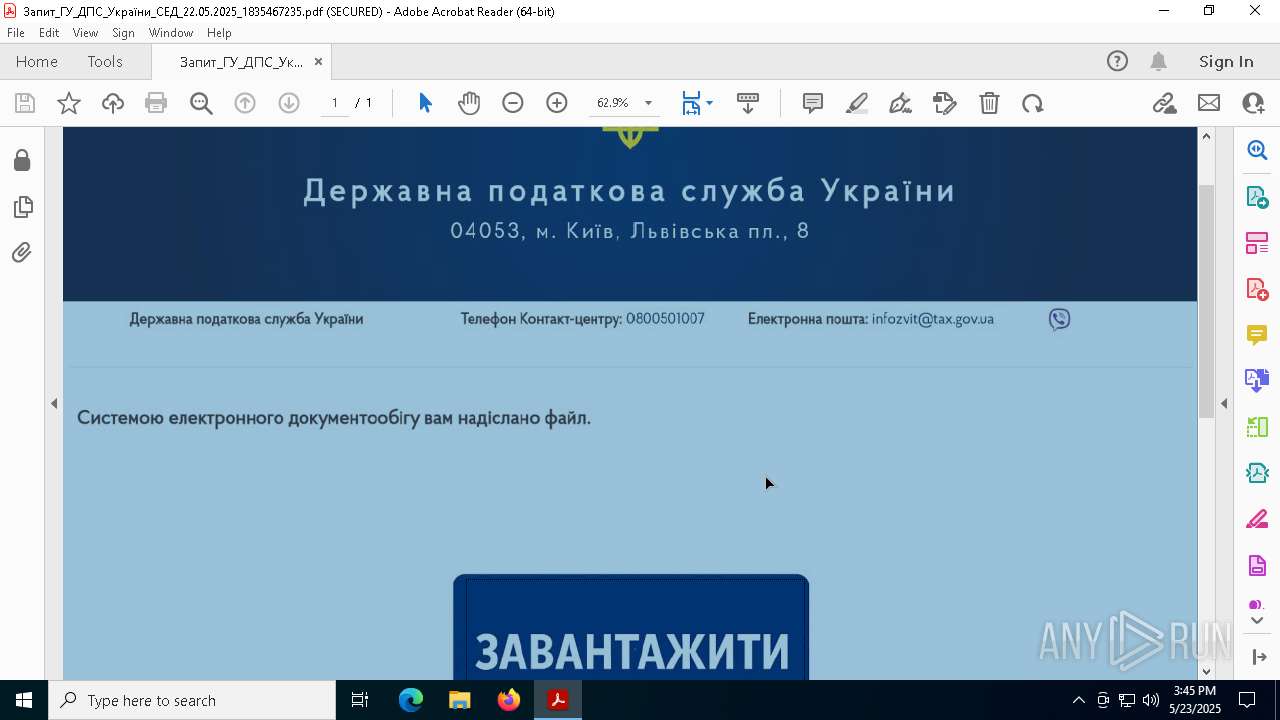
Task: Open the Export PDF tool in right pane
Action: [1257, 196]
